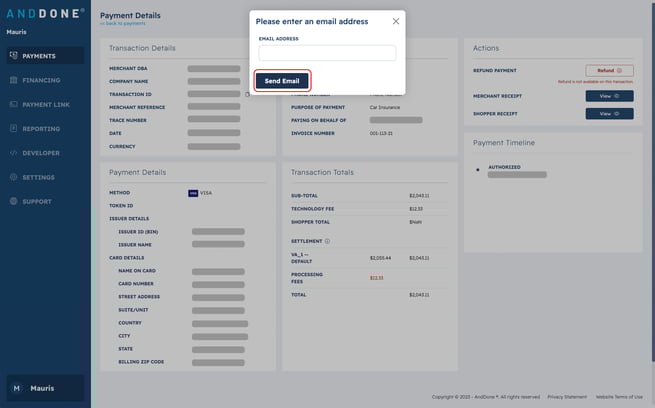This screenshot has height=408, width=655.
Task: Open the Mauris user profile menu
Action: [x=44, y=388]
